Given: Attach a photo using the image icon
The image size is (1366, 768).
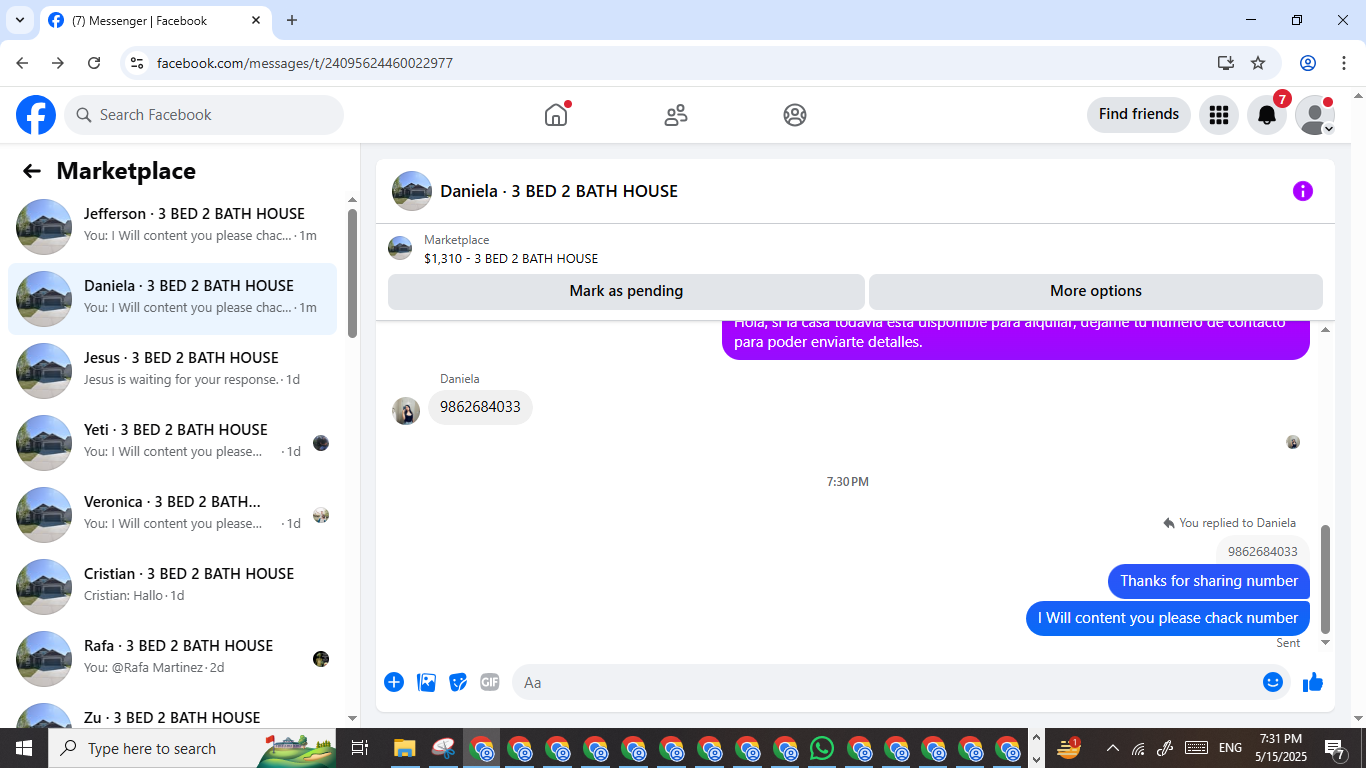Looking at the screenshot, I should 426,682.
